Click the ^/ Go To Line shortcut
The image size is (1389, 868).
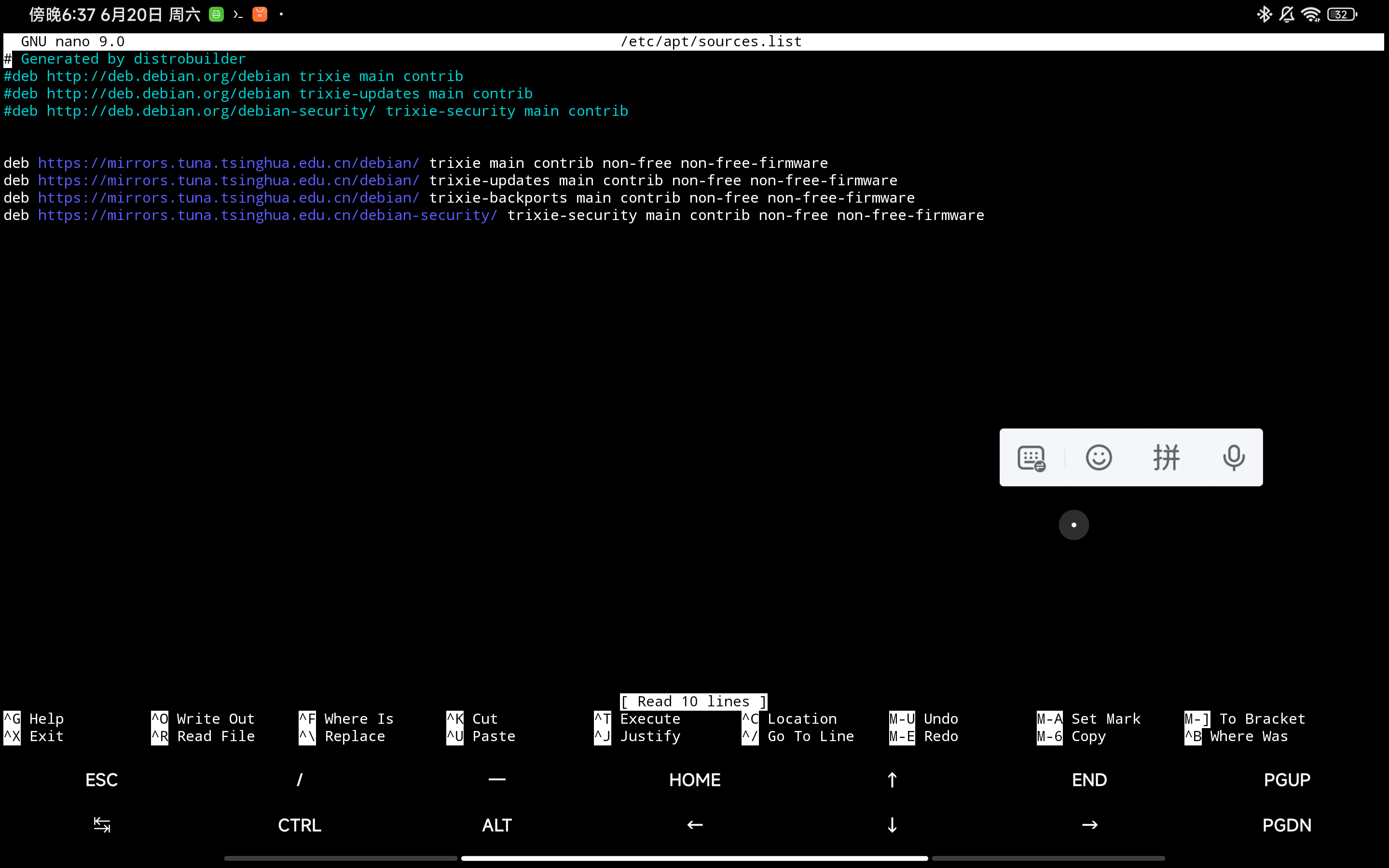(798, 736)
